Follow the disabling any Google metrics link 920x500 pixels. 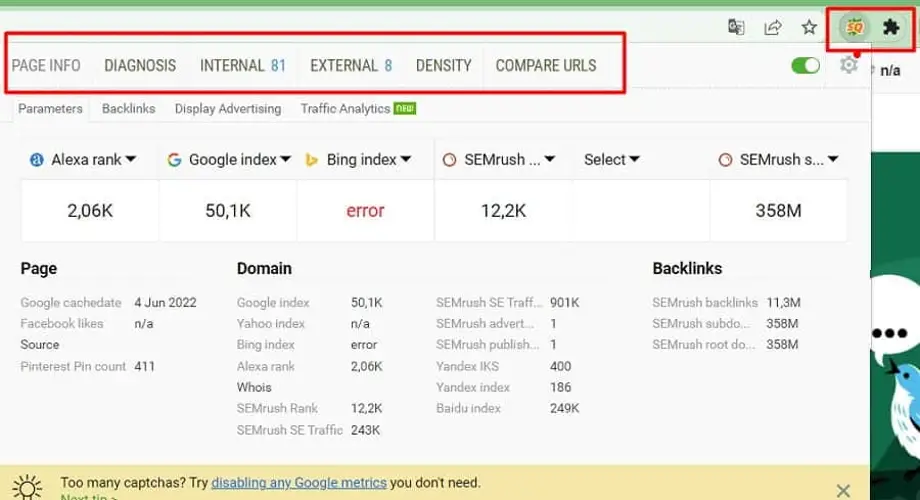point(299,483)
